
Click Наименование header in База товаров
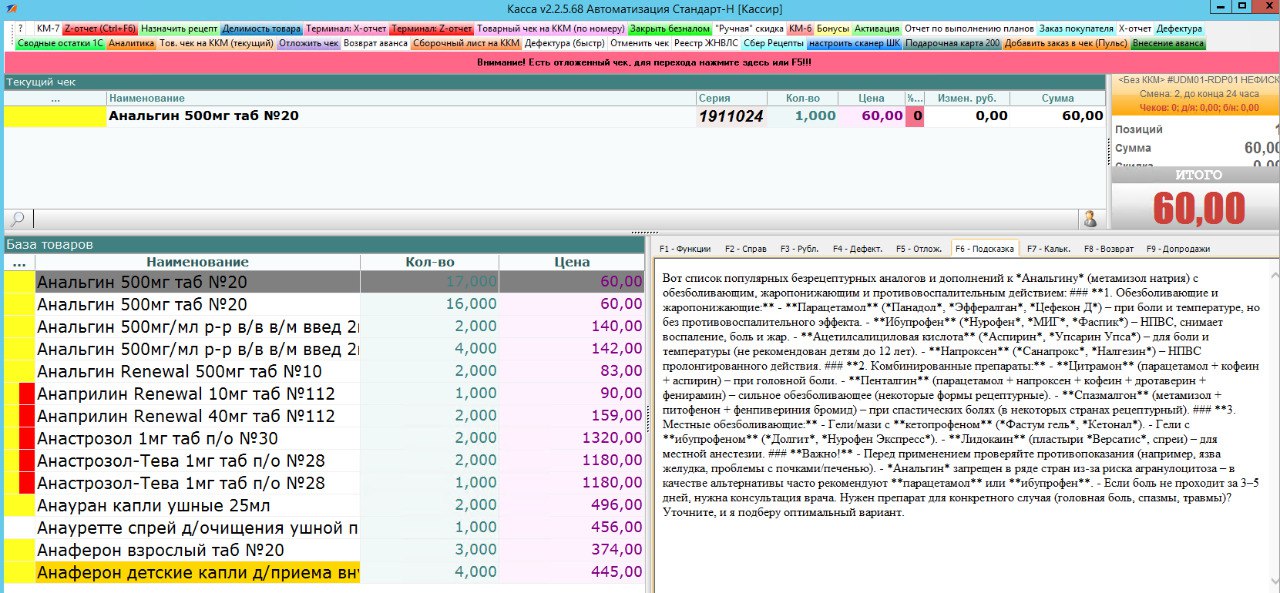point(197,262)
